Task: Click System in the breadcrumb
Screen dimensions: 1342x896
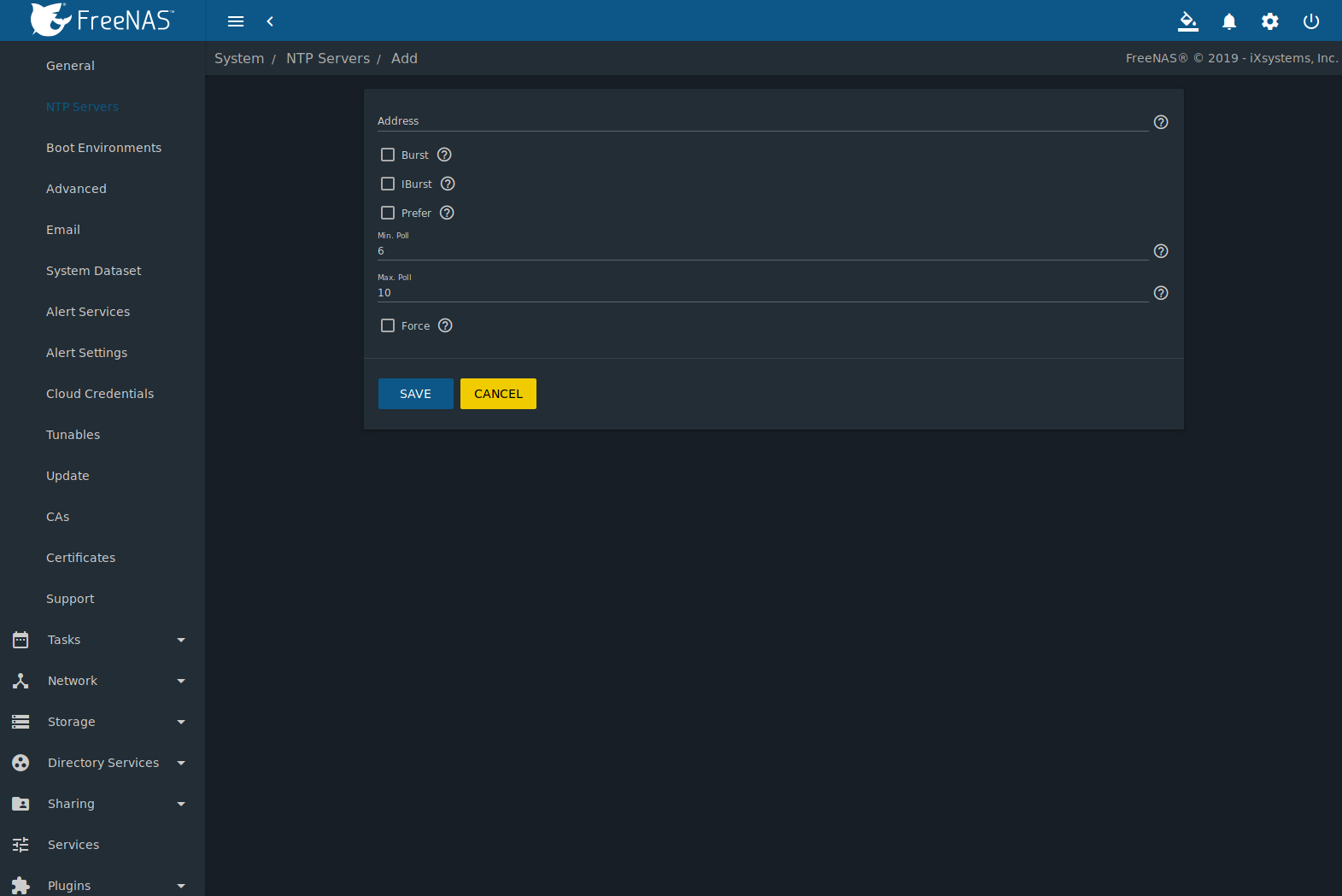Action: 239,58
